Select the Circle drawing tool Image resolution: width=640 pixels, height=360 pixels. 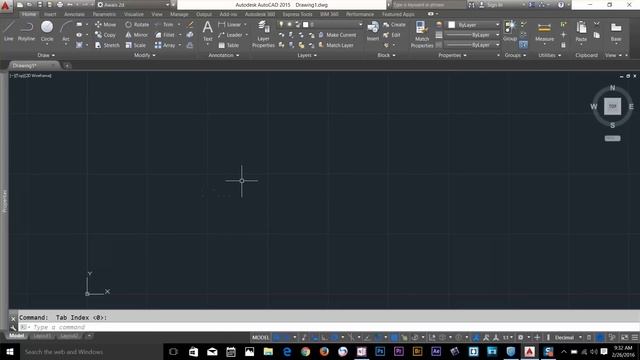point(47,31)
